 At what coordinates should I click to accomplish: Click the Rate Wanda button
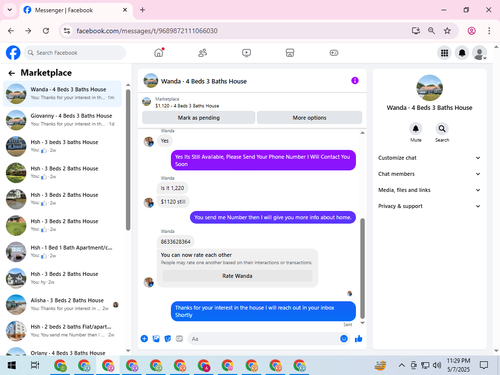(x=237, y=276)
